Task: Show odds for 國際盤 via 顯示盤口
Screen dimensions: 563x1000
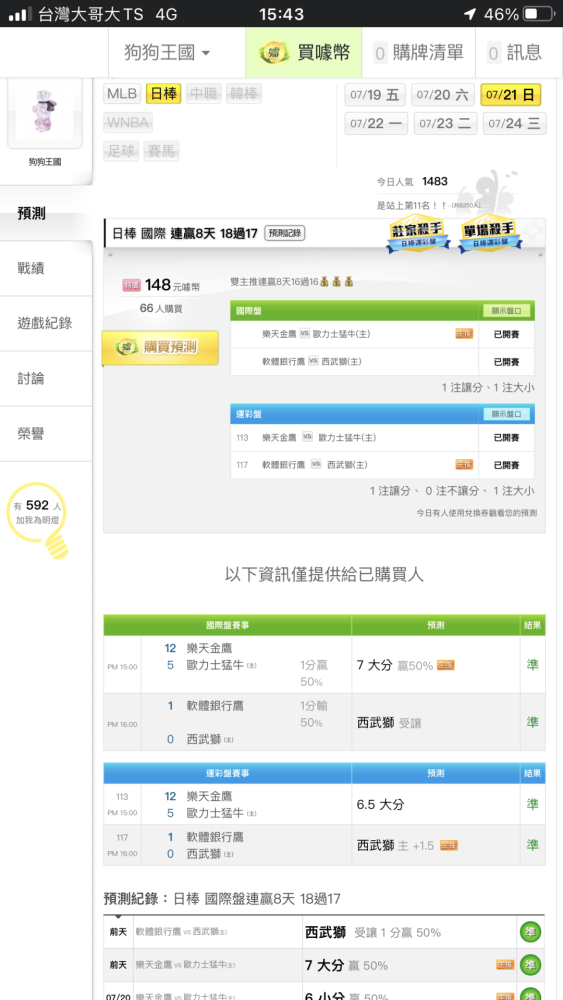Action: (506, 311)
